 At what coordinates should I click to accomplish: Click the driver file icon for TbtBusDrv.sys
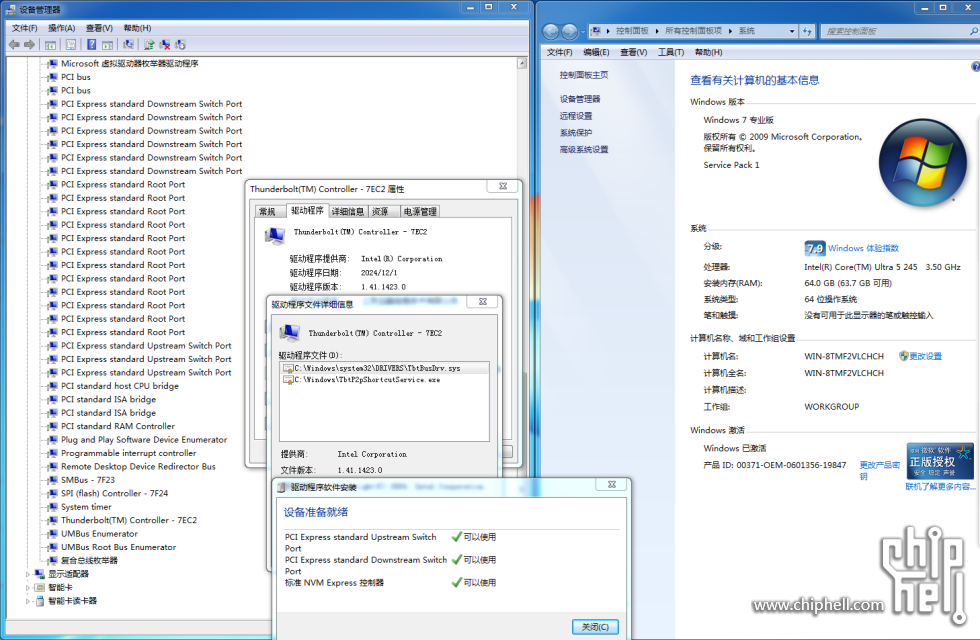coord(288,368)
